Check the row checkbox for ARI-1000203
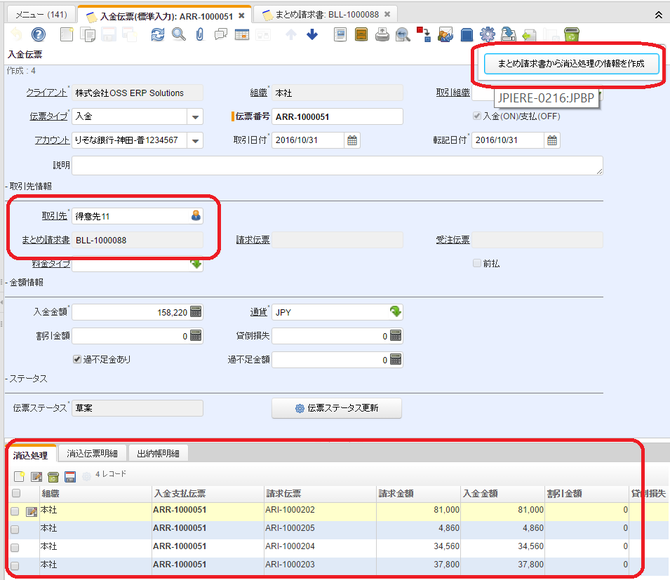Image resolution: width=670 pixels, height=580 pixels. tap(15, 566)
